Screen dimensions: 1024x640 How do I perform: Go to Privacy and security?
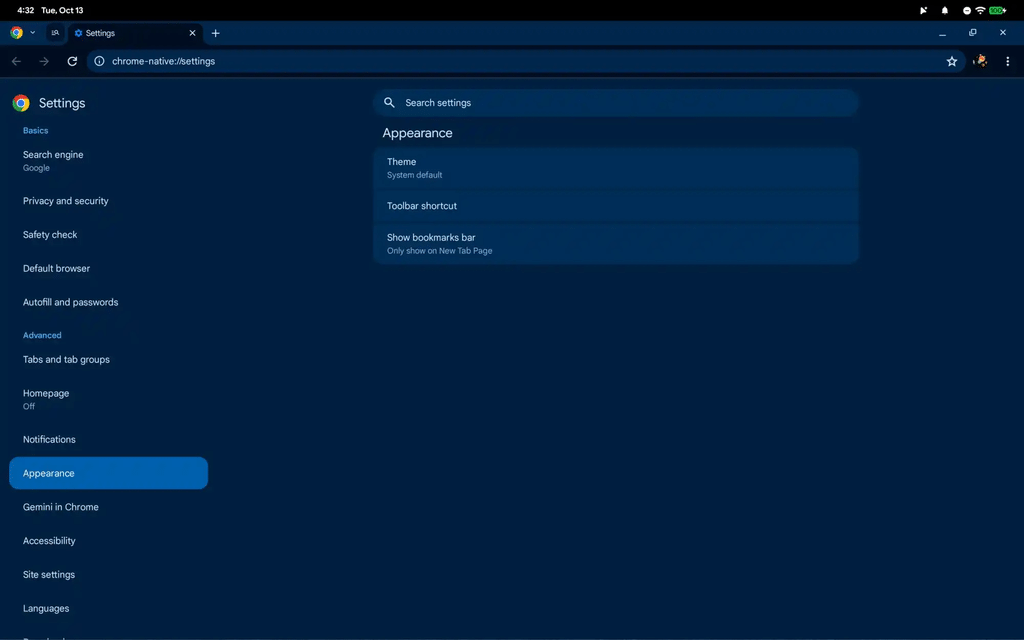108,201
